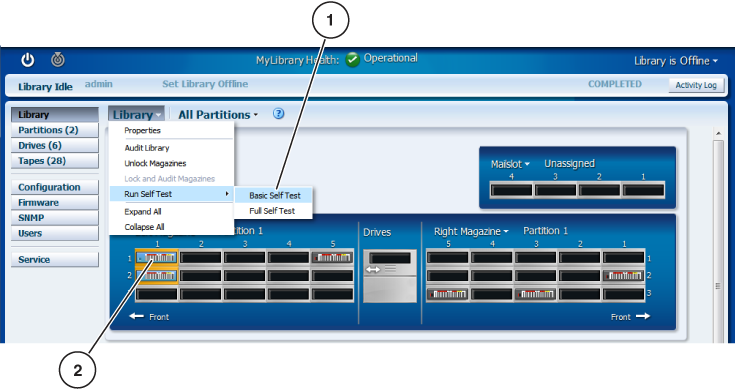Click the robot arrows icon in Drives
Viewport: 735px width, 390px height.
click(x=374, y=269)
